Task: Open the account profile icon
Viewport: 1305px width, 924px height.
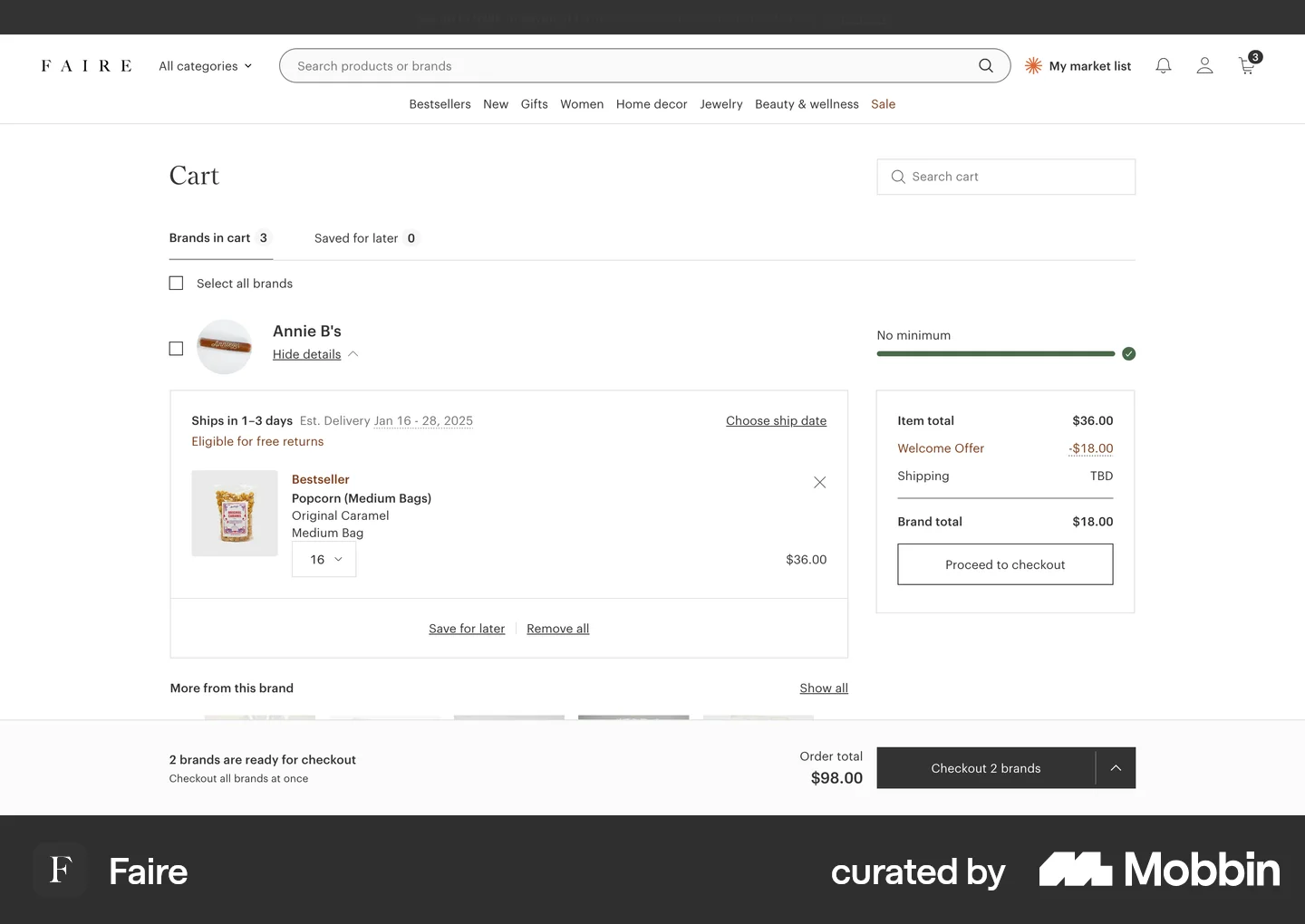Action: point(1204,66)
